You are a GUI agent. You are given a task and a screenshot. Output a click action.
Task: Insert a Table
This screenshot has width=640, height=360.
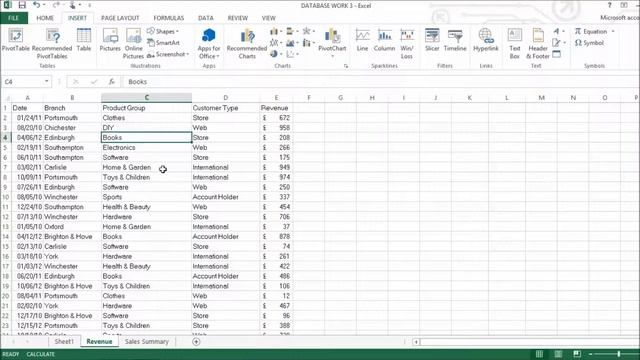(84, 40)
